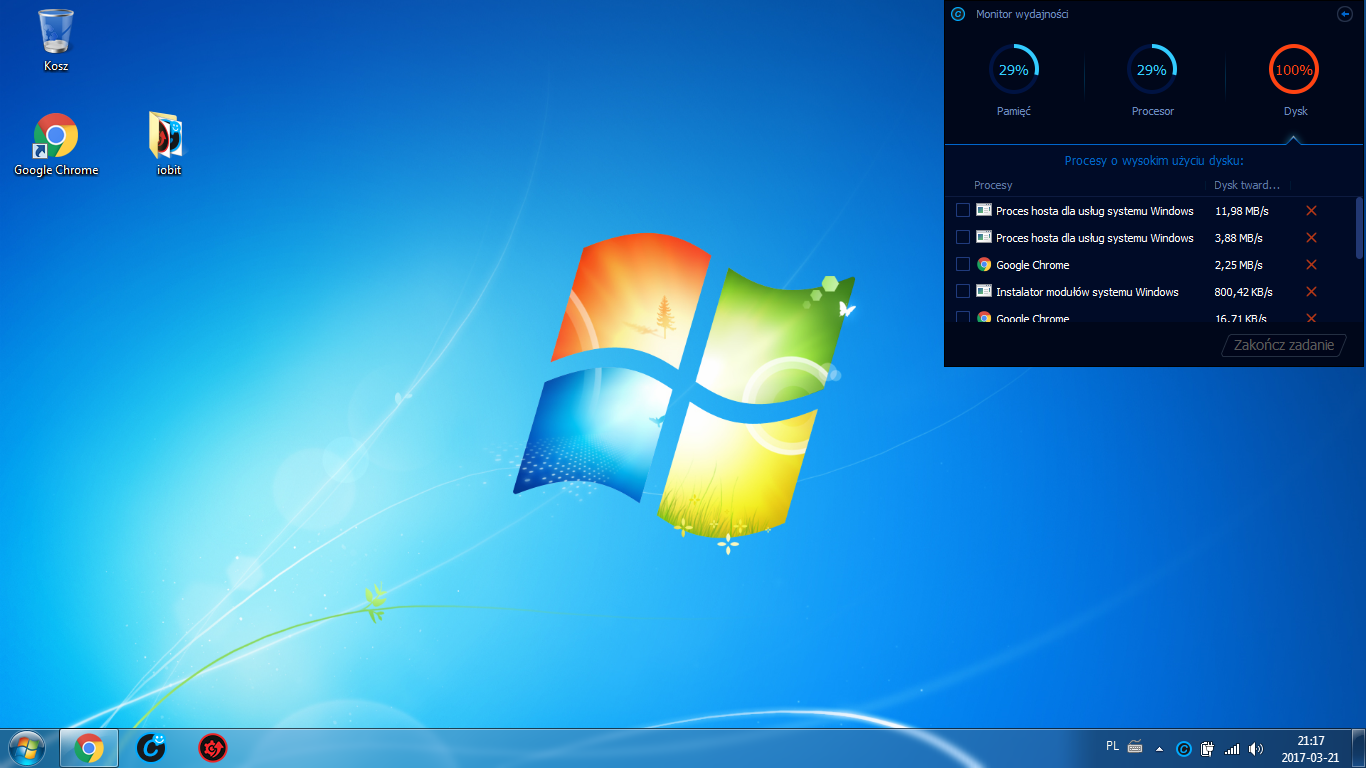Screen dimensions: 1366x768
Task: Click the Instalator modułów row icon
Action: (x=984, y=291)
